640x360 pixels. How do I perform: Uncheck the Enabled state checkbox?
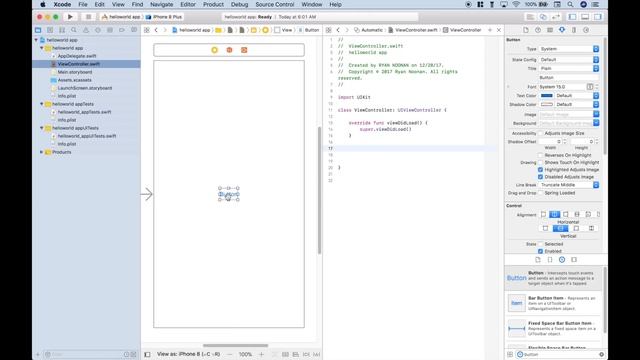[x=540, y=251]
